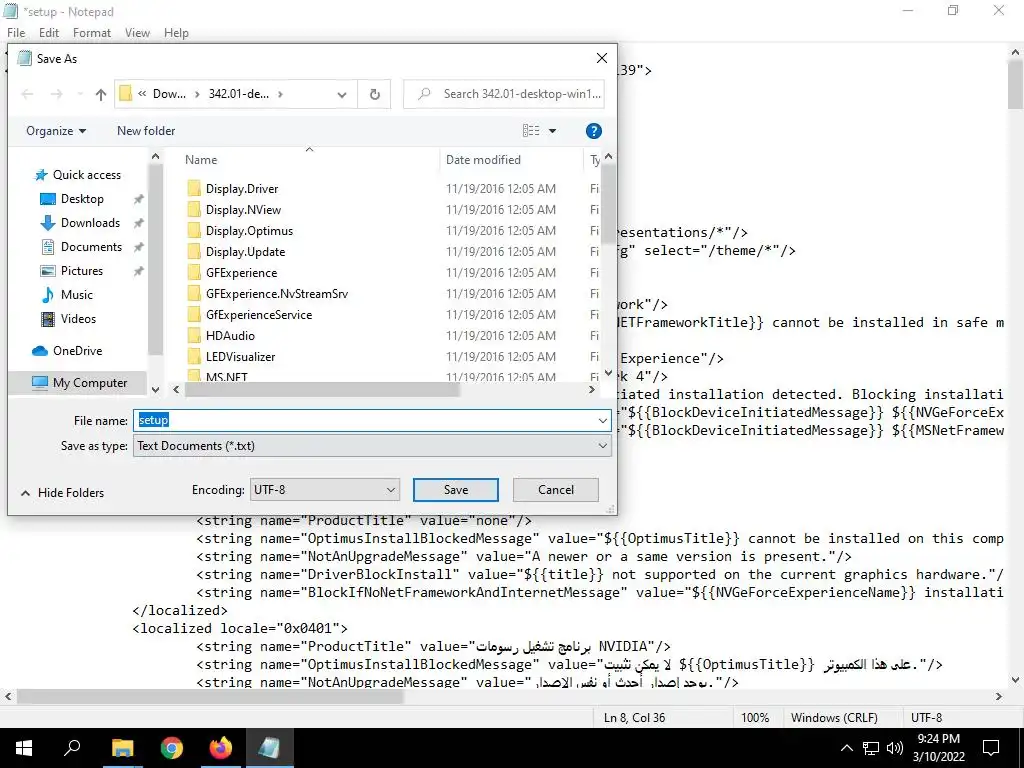This screenshot has width=1024, height=768.
Task: Open the Notepad Help menu
Action: pyautogui.click(x=176, y=33)
